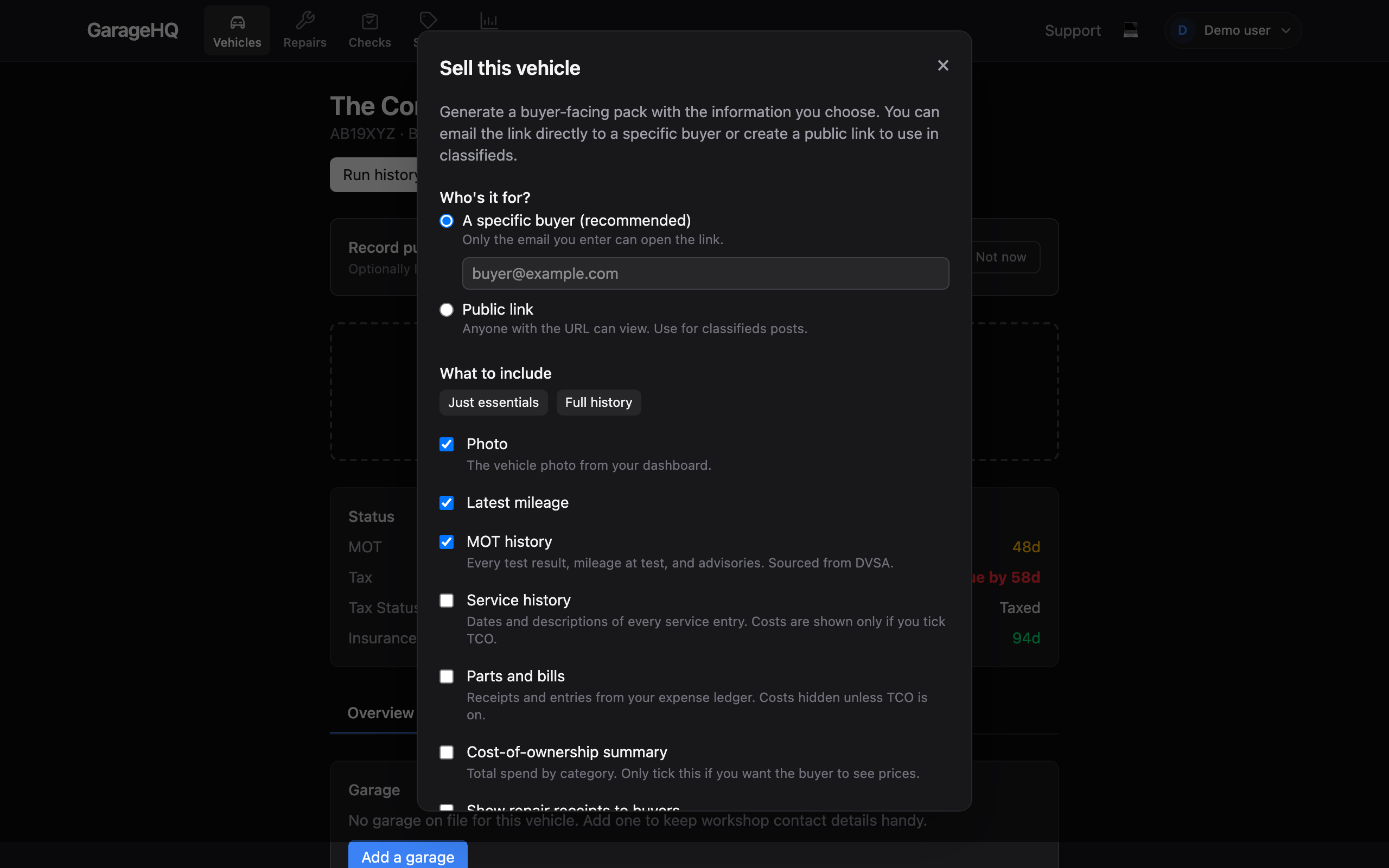
Task: Click the tag icon in navbar
Action: (x=428, y=21)
